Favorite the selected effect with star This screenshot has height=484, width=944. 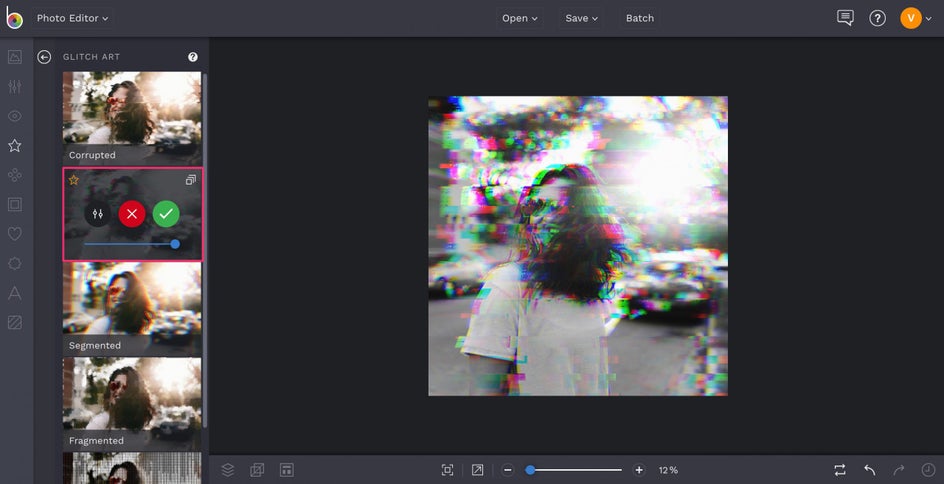click(x=73, y=180)
